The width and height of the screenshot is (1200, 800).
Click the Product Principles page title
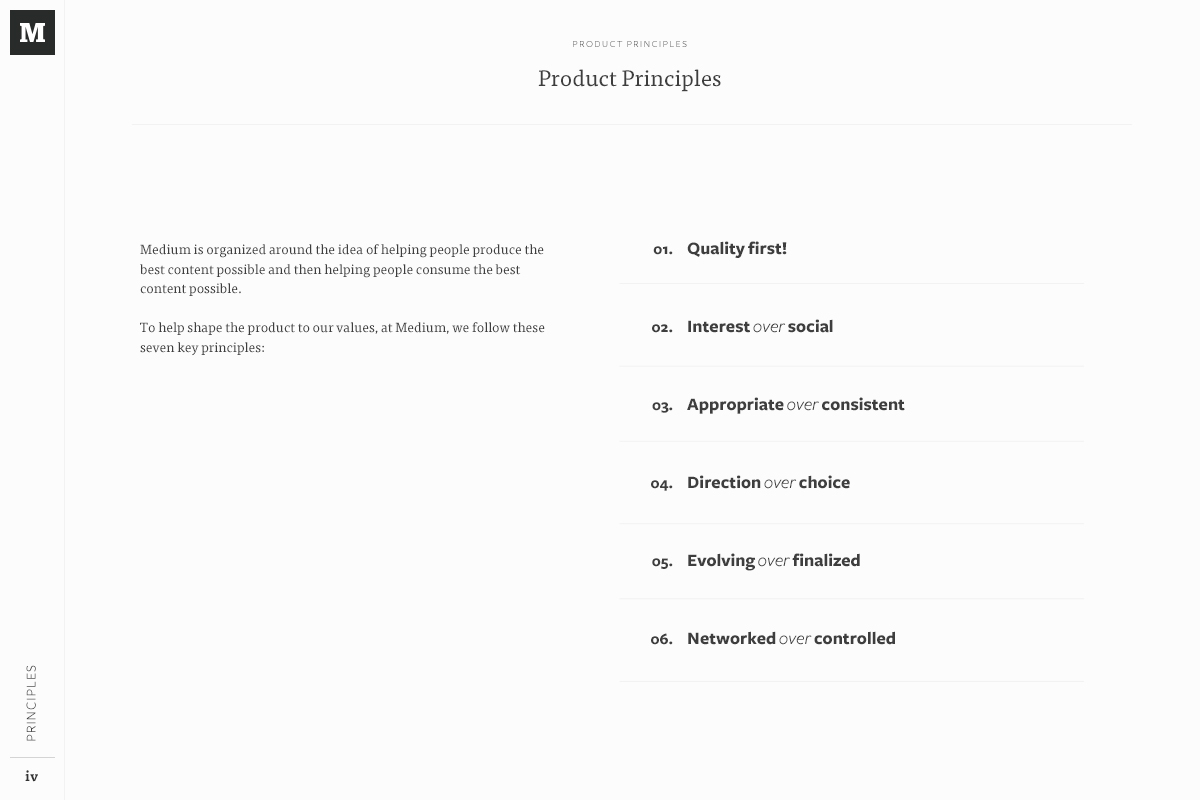629,79
